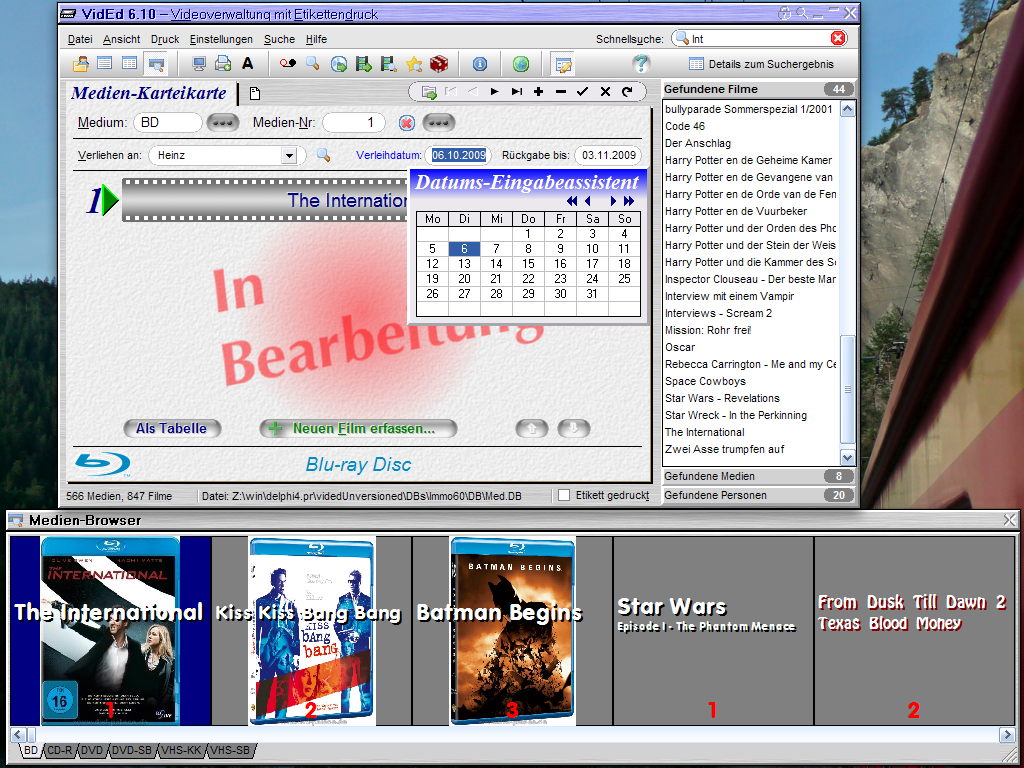Select Batman Begins cover in Medien-Browser
Image resolution: width=1024 pixels, height=768 pixels.
[513, 631]
